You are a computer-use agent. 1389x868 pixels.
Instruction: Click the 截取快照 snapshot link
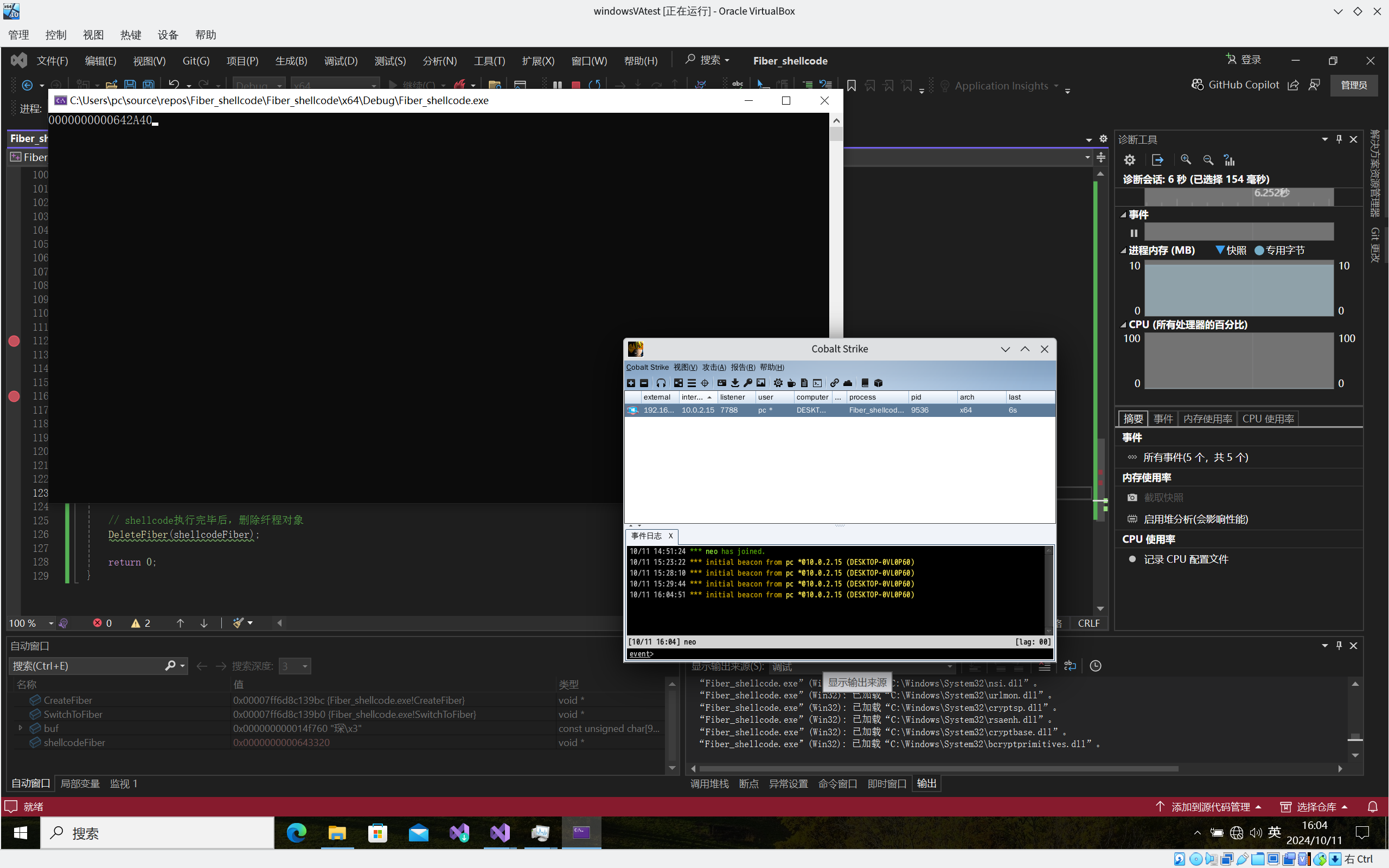click(x=1163, y=498)
